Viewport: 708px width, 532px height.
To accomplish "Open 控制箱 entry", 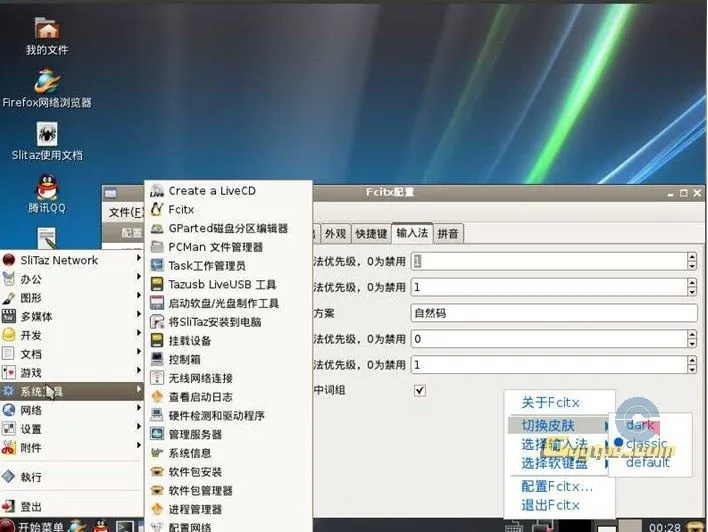I will tap(228, 359).
